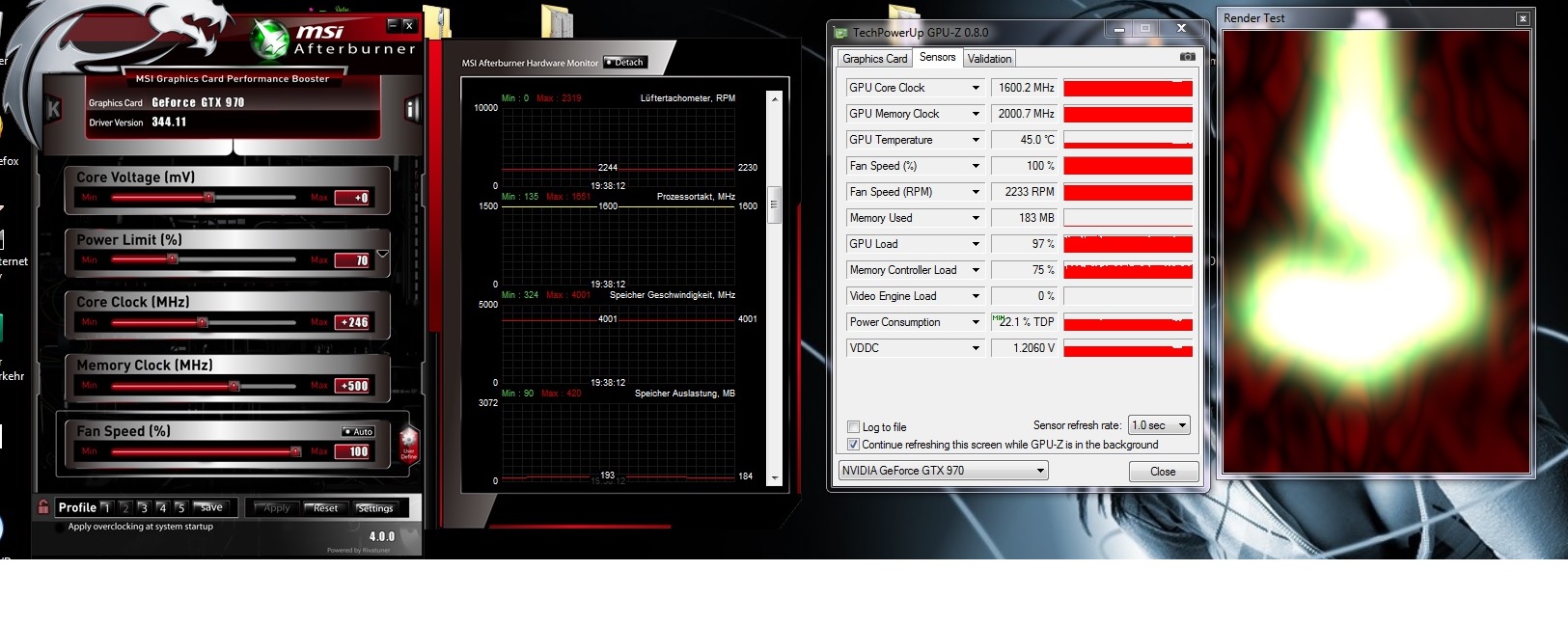This screenshot has width=1568, height=625.
Task: Switch to the Graphics Card tab
Action: [874, 59]
